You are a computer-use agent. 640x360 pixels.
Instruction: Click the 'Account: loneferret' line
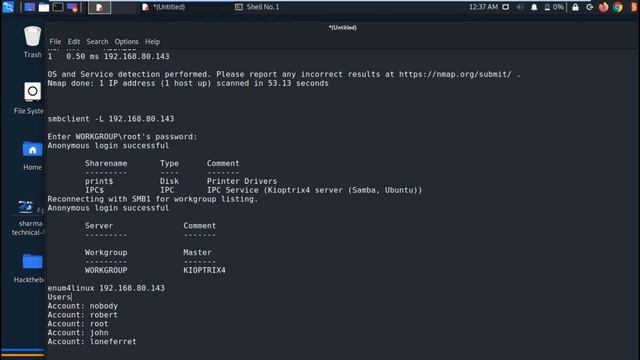[92, 342]
